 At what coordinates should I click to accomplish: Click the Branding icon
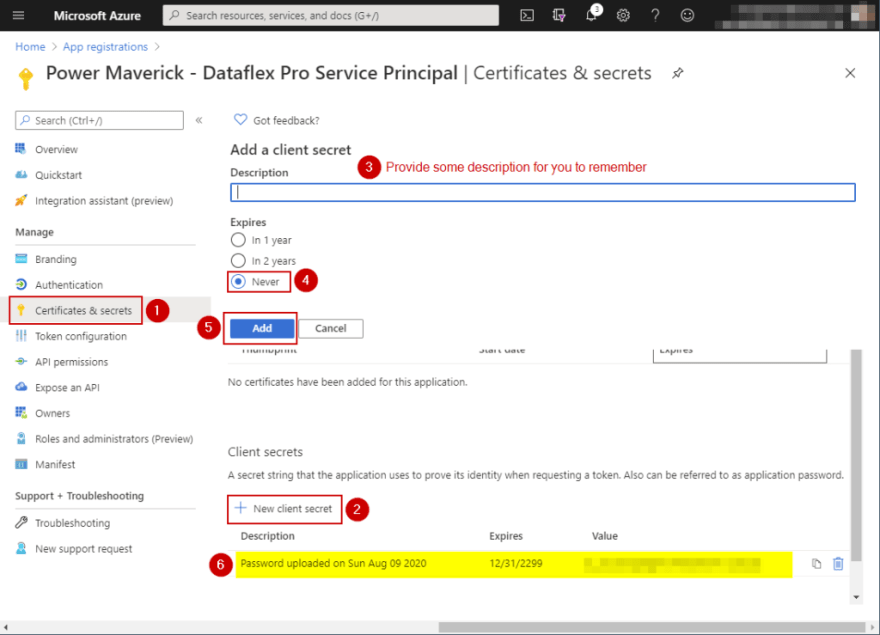(x=21, y=259)
